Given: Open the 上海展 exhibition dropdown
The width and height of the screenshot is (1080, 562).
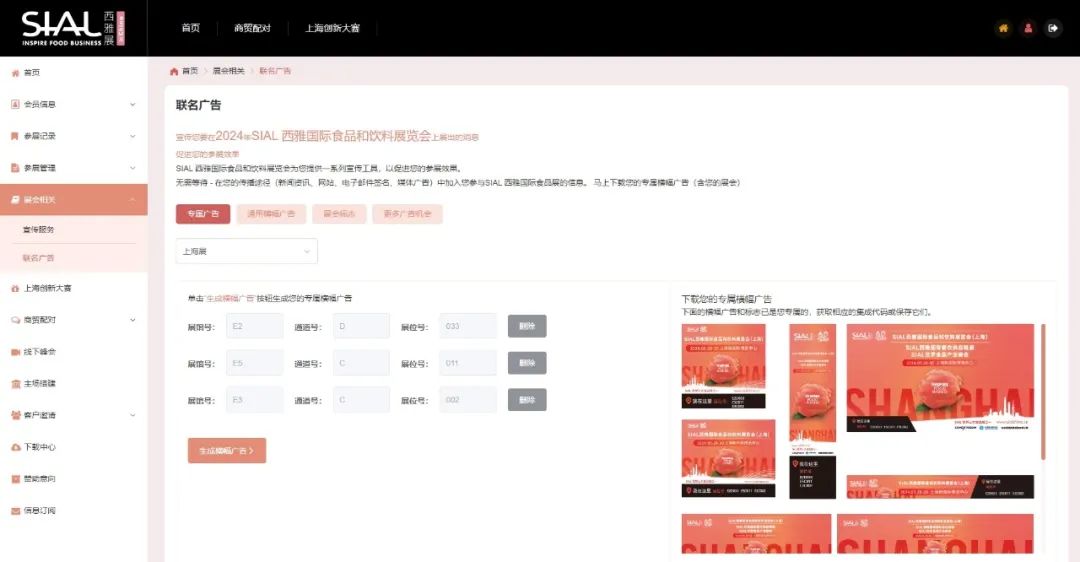Looking at the screenshot, I should tap(246, 251).
